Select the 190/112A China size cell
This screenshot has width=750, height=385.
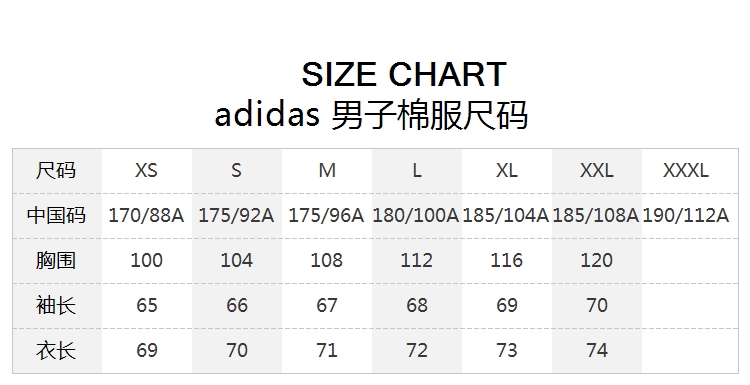point(685,215)
